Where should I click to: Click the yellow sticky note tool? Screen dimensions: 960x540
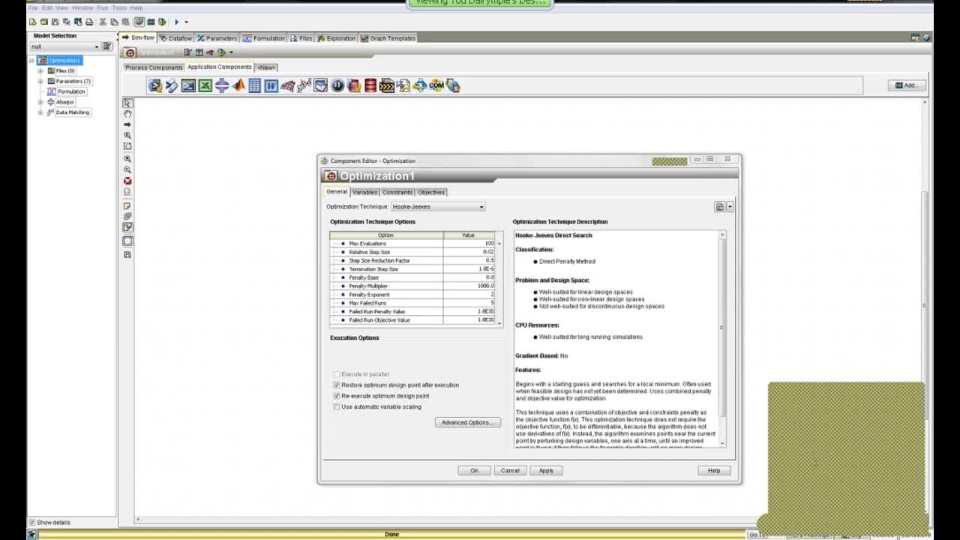pos(127,206)
